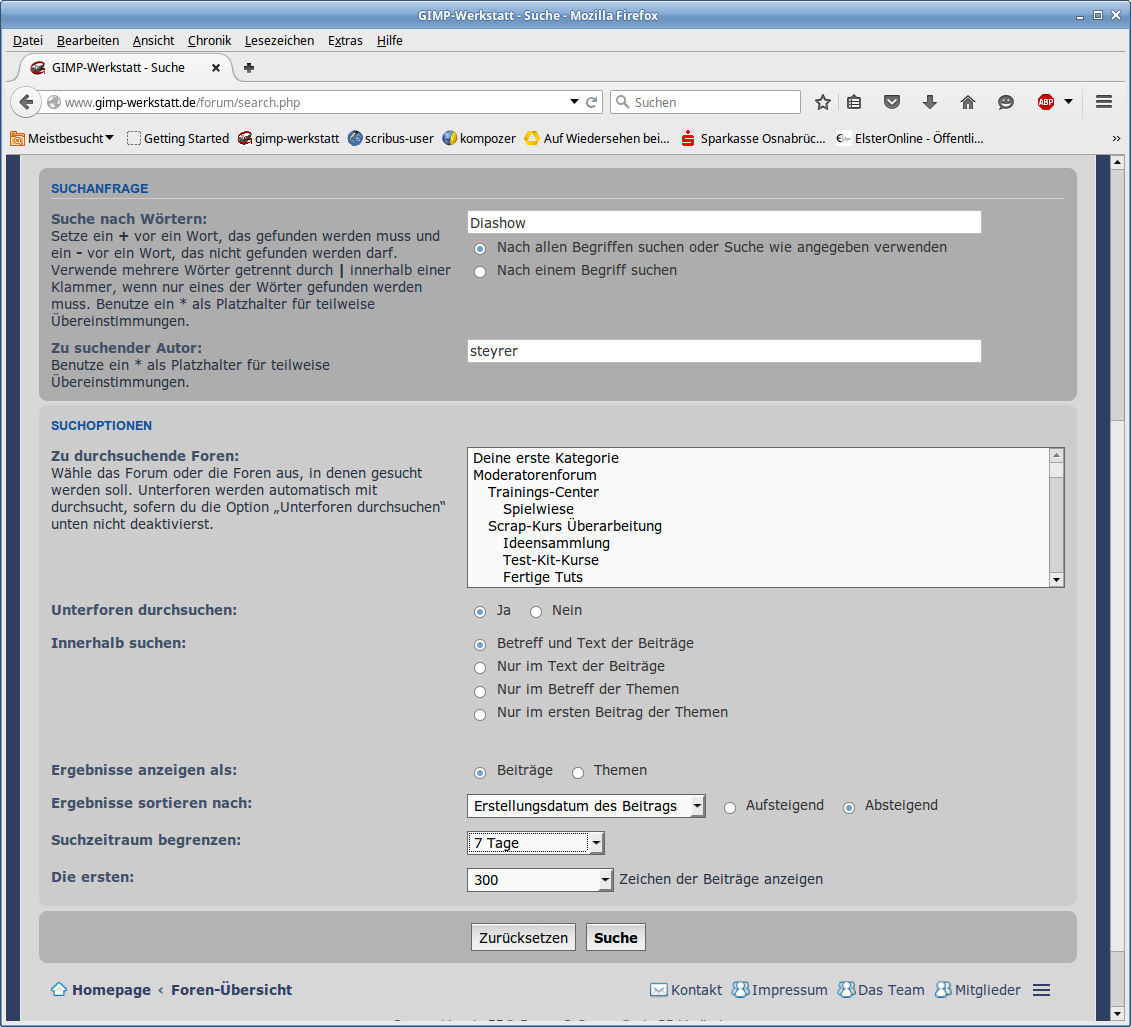Select Nein for Unterforen durchsuchen
Image resolution: width=1131 pixels, height=1027 pixels.
coord(536,612)
